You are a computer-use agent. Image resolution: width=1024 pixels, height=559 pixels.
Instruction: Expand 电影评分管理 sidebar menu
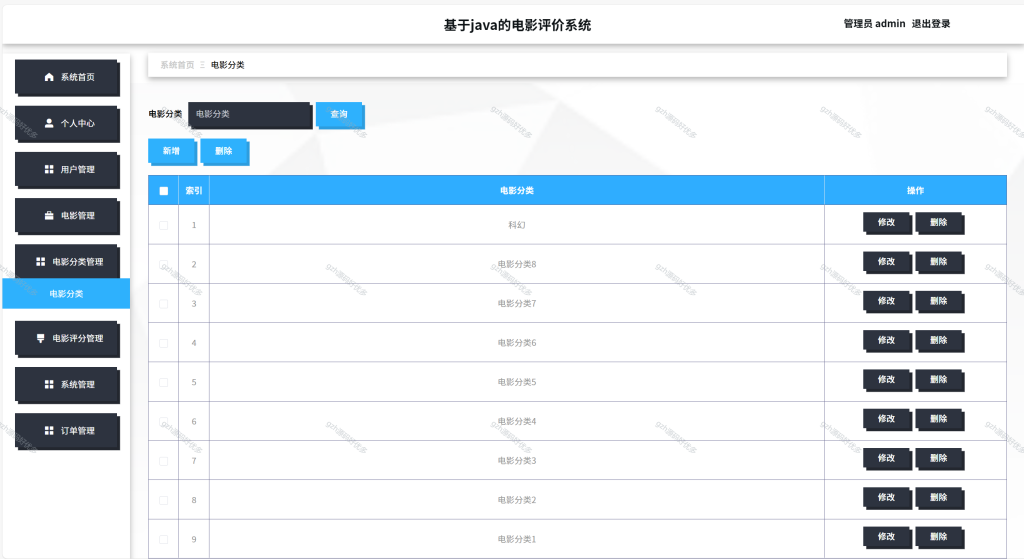point(67,339)
